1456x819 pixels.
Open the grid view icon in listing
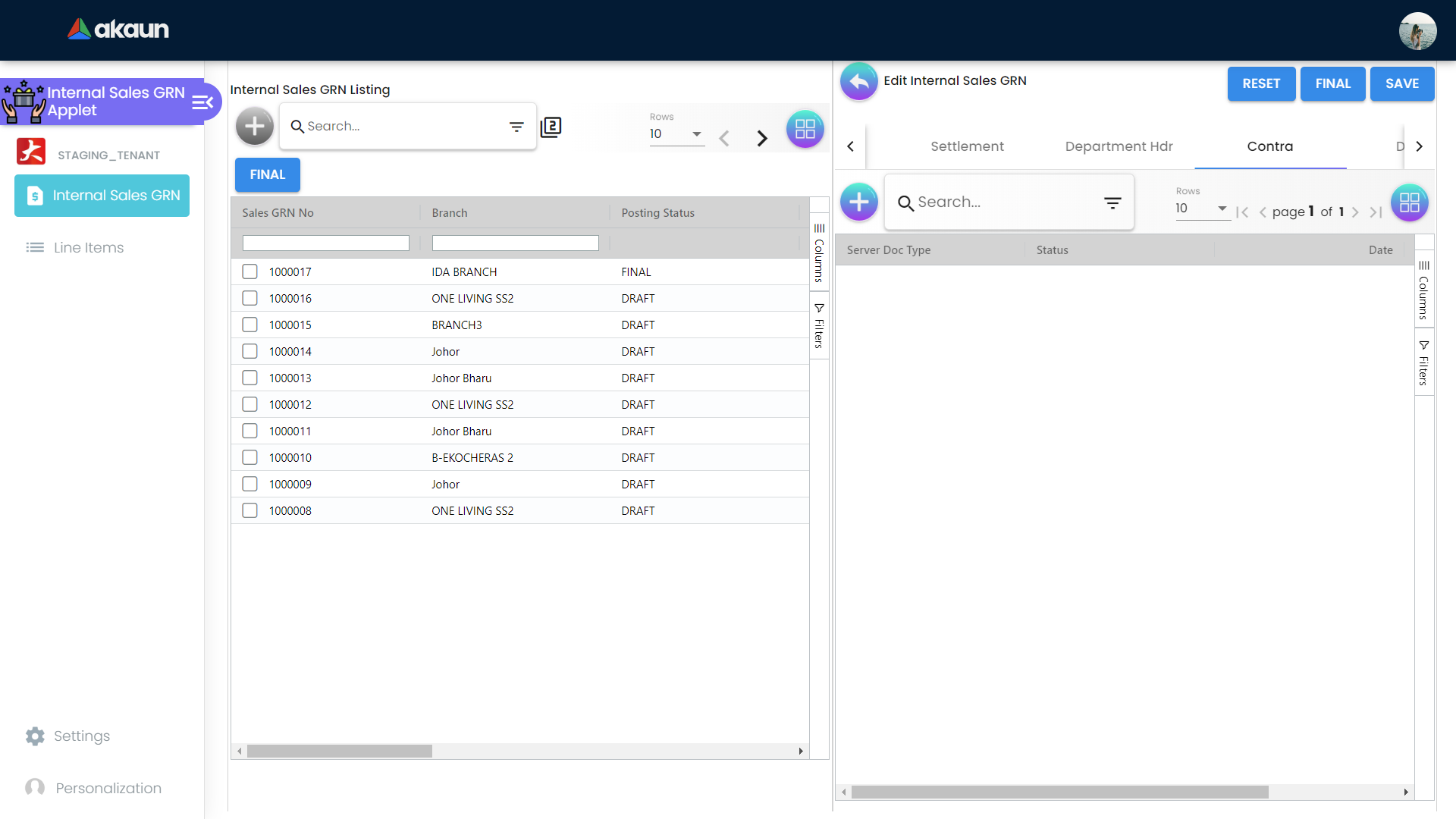(x=805, y=129)
